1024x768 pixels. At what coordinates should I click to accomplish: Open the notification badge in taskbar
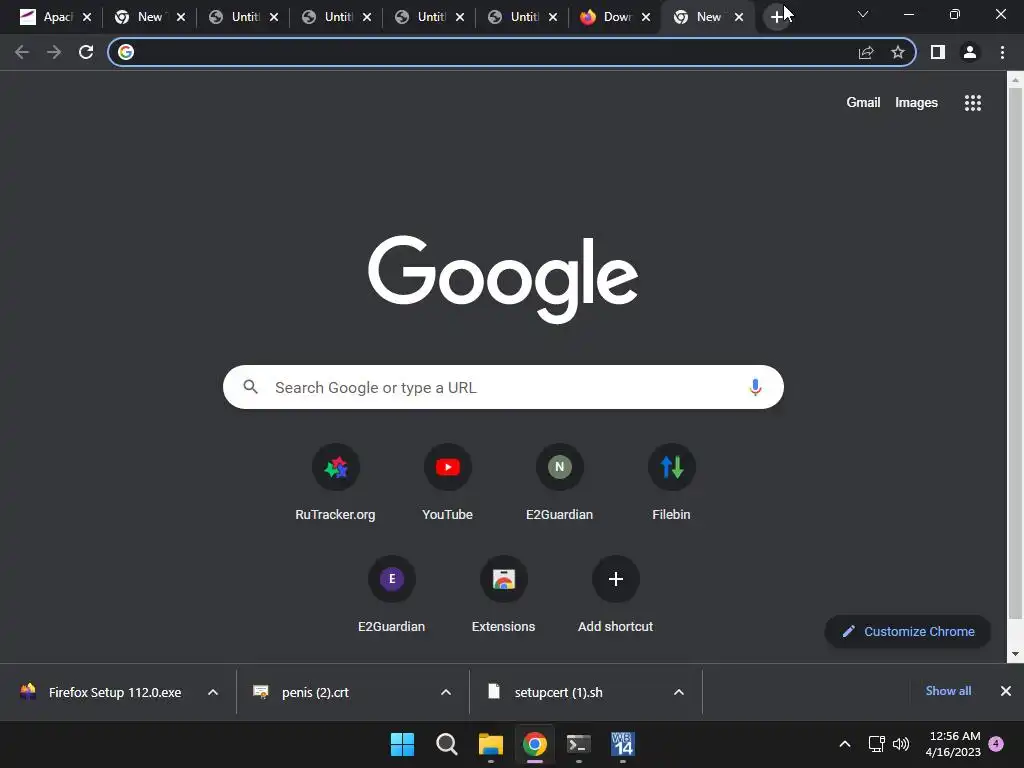pos(996,744)
